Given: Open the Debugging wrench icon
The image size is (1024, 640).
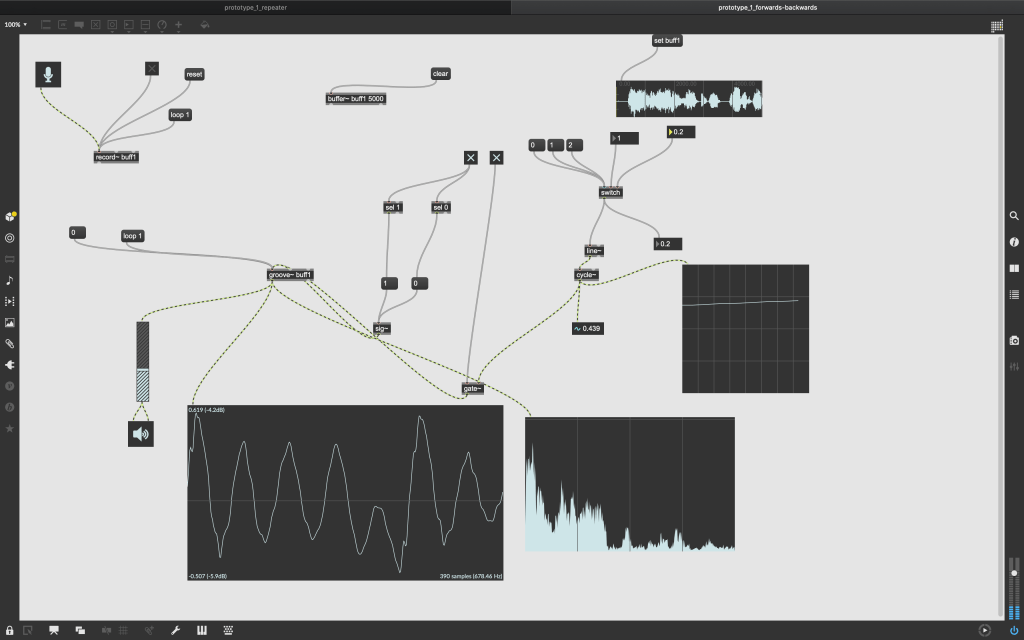Looking at the screenshot, I should 176,630.
